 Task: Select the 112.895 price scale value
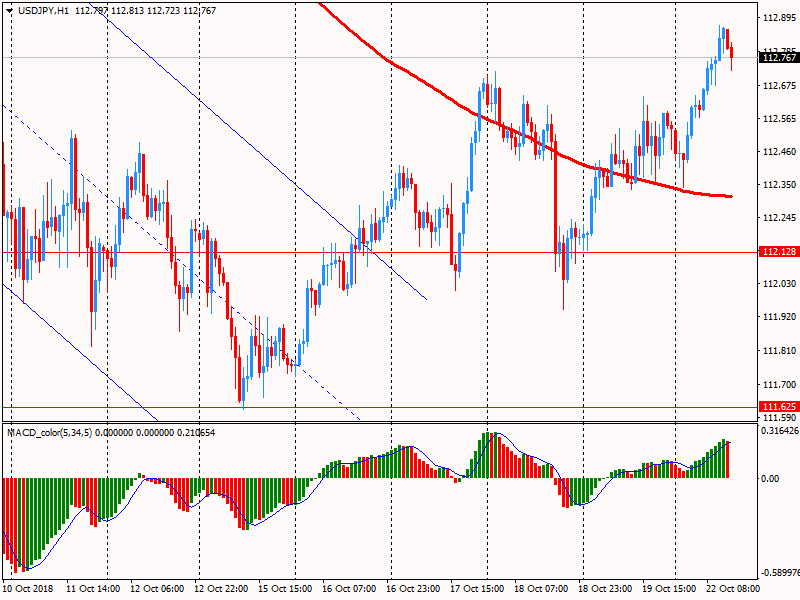(x=779, y=18)
